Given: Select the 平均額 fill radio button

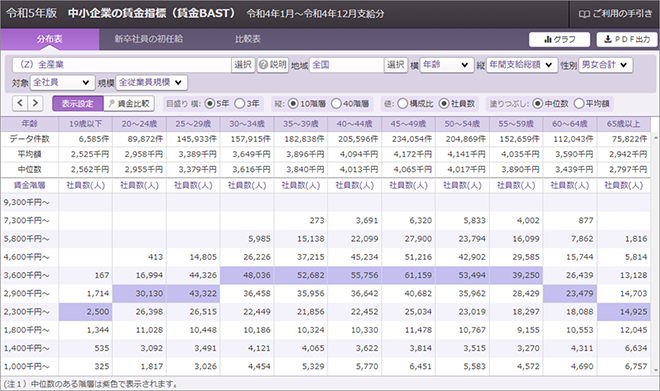Looking at the screenshot, I should click(579, 104).
